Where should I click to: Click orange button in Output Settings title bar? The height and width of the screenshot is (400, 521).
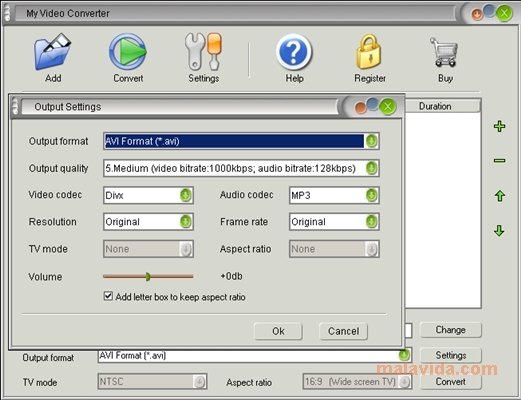coord(360,108)
